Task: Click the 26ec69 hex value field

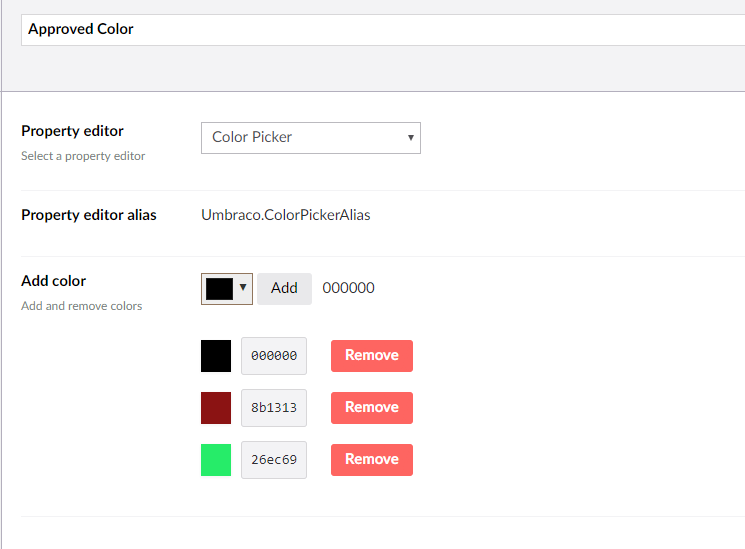Action: coord(274,460)
